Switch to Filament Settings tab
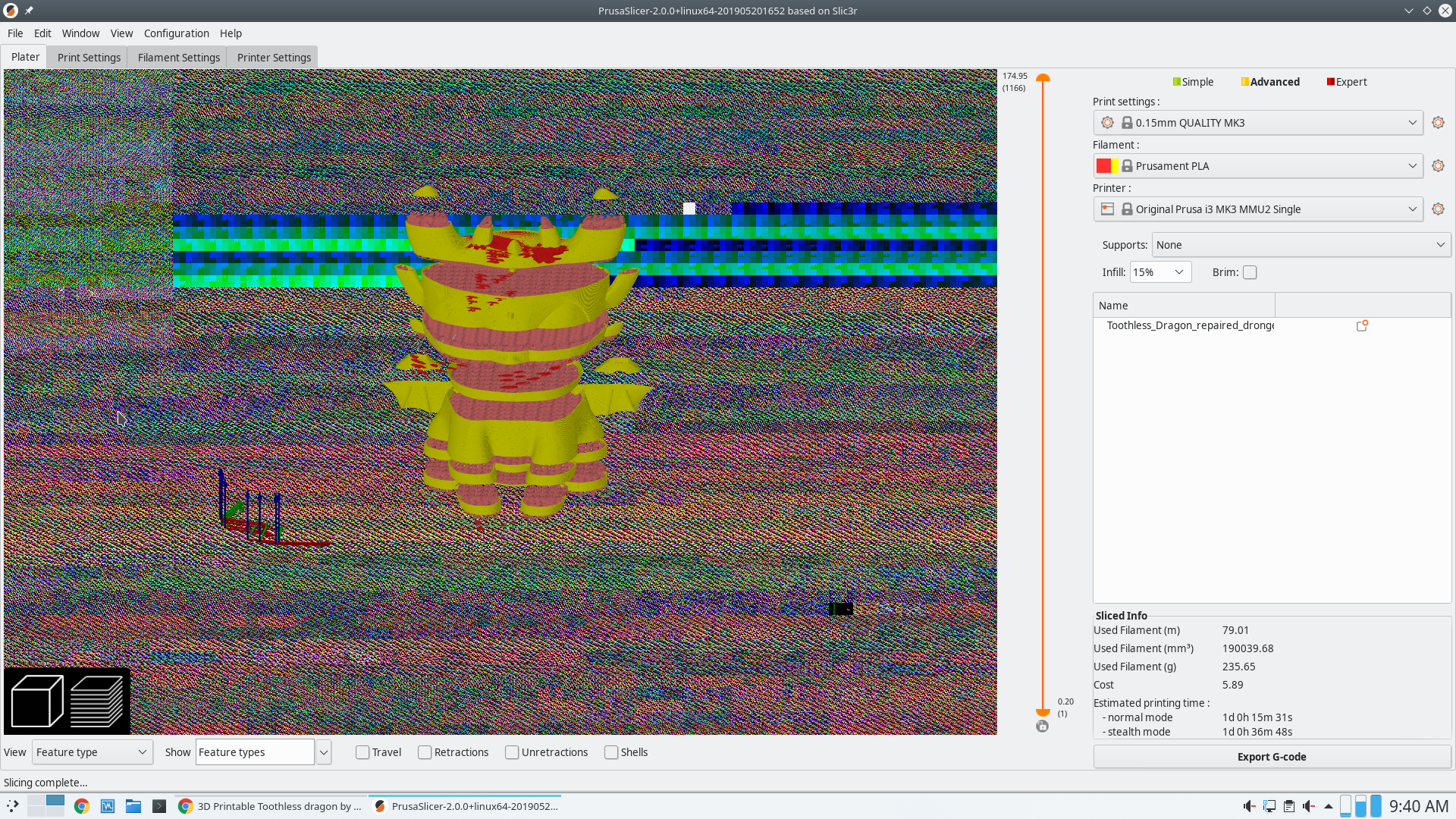 pos(179,58)
